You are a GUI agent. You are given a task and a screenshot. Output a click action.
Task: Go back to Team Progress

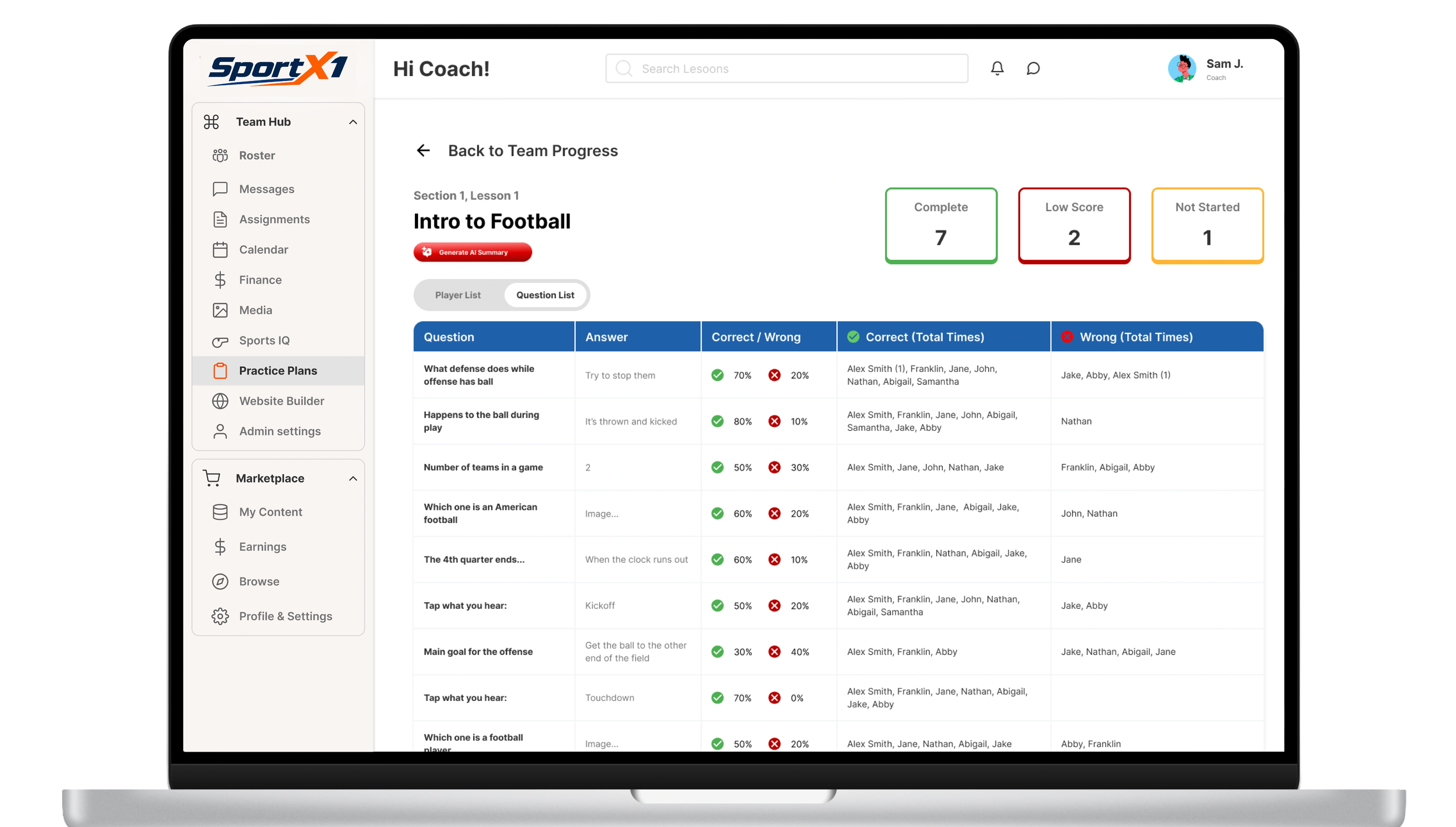tap(533, 150)
